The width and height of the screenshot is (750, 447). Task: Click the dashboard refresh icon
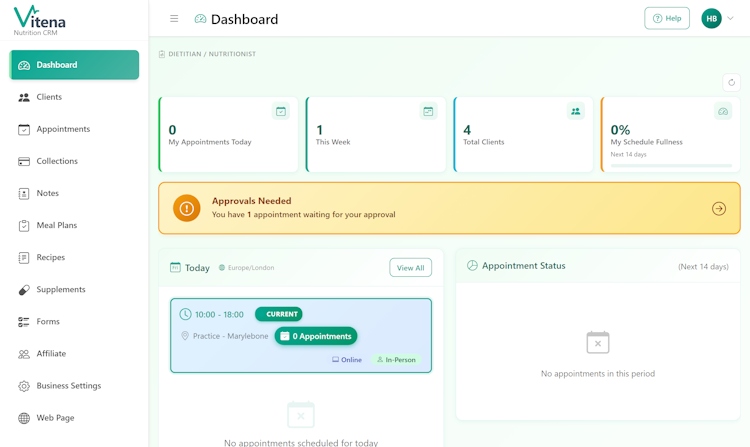pos(731,82)
